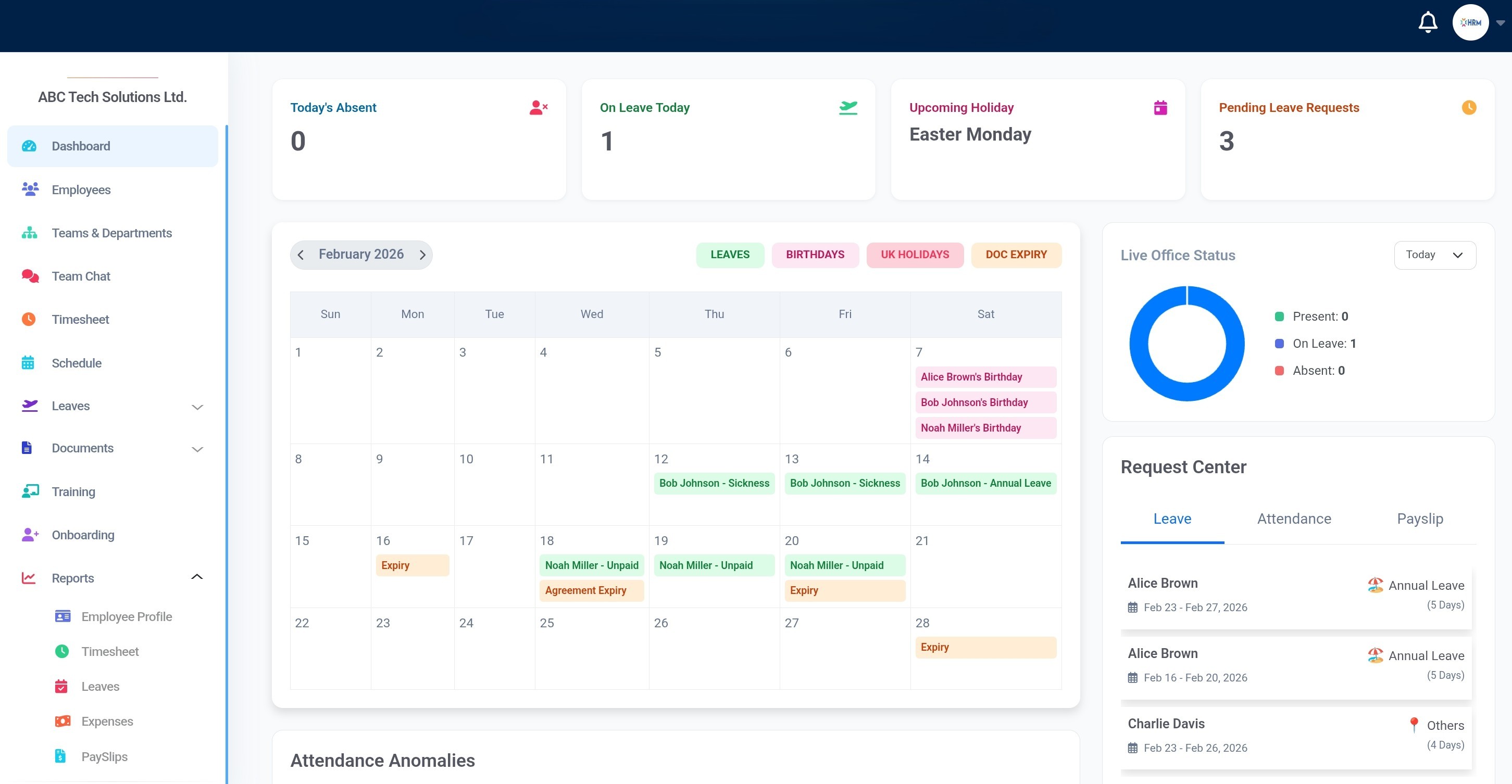Click the Timesheet clock icon in sidebar
This screenshot has width=1512, height=784.
click(29, 319)
